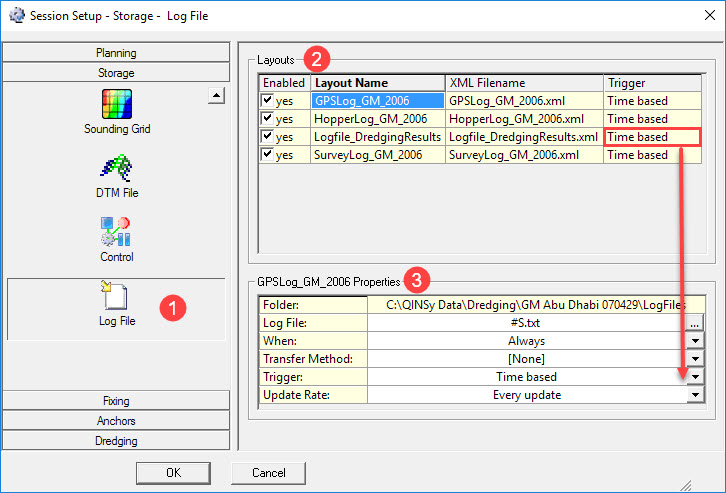
Task: Toggle the HopperLog_GM_2006 enabled checkbox
Action: click(267, 119)
